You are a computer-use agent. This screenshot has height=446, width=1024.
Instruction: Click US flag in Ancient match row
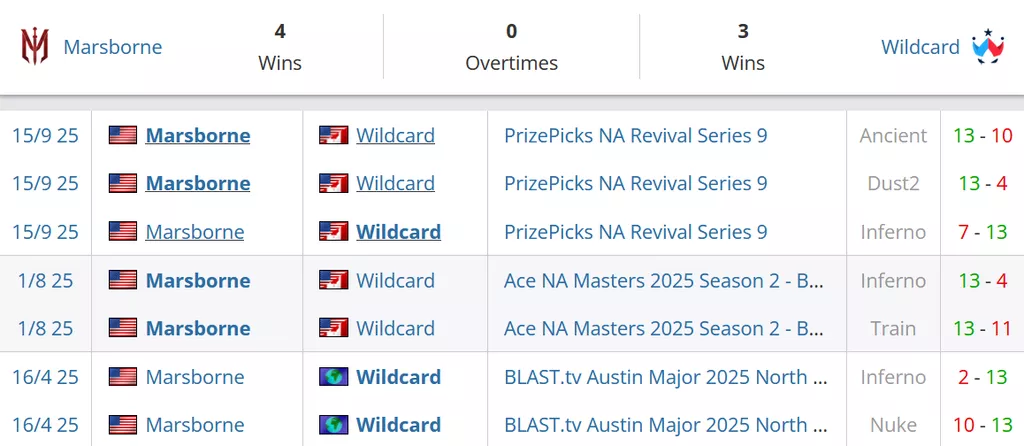click(123, 135)
